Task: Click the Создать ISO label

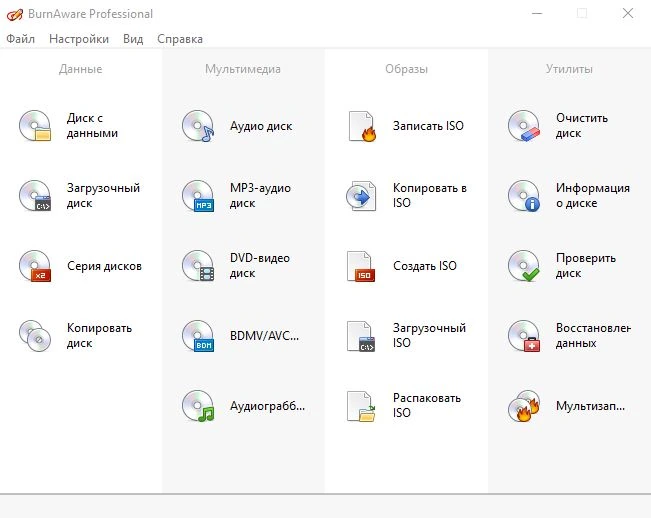Action: 425,266
